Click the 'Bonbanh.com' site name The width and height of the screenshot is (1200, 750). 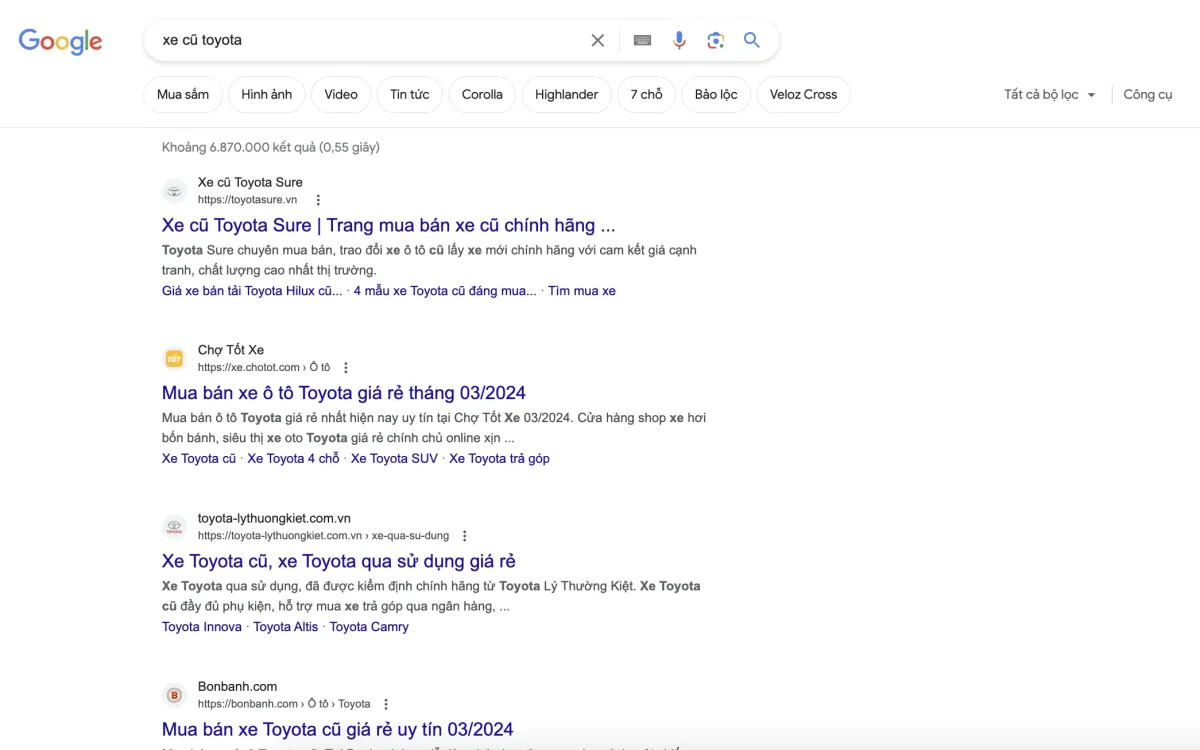pos(237,686)
